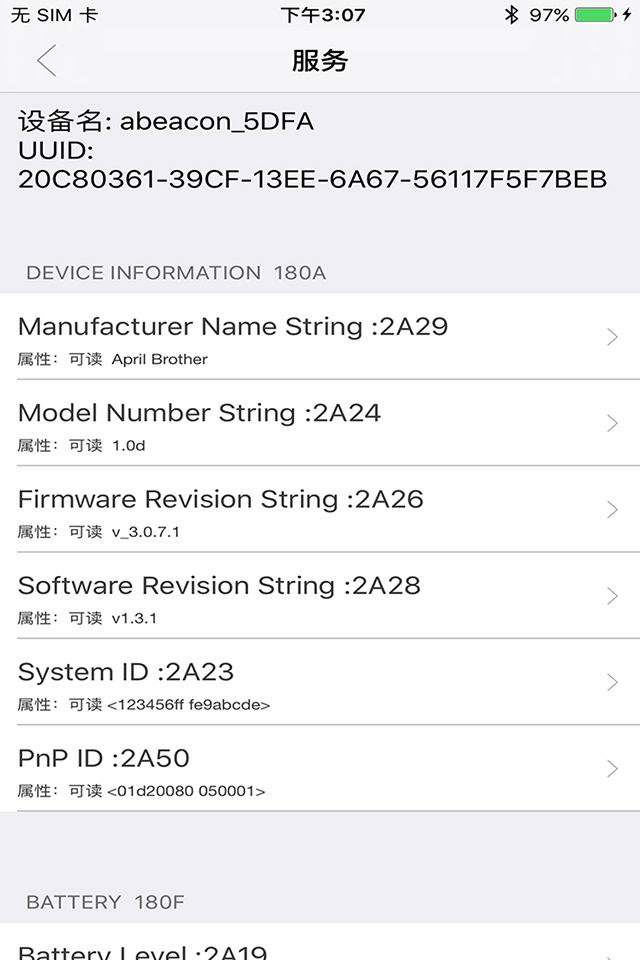The height and width of the screenshot is (960, 640).
Task: Tap chevron on System ID row
Action: click(x=613, y=682)
